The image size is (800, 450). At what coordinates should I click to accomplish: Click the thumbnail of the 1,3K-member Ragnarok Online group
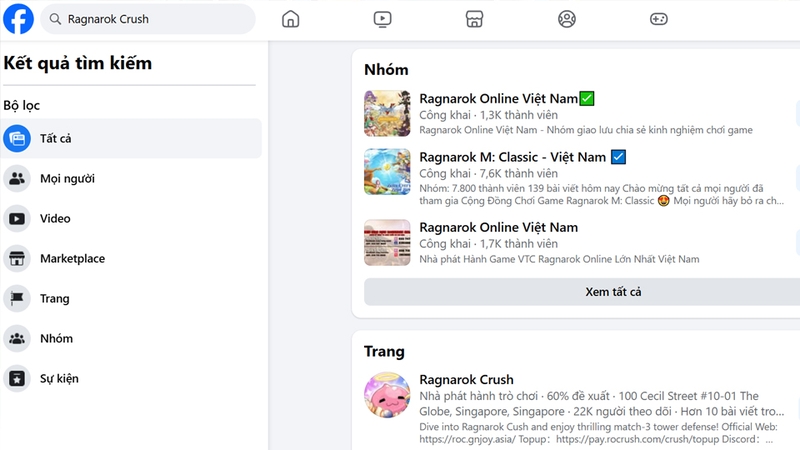pyautogui.click(x=387, y=113)
